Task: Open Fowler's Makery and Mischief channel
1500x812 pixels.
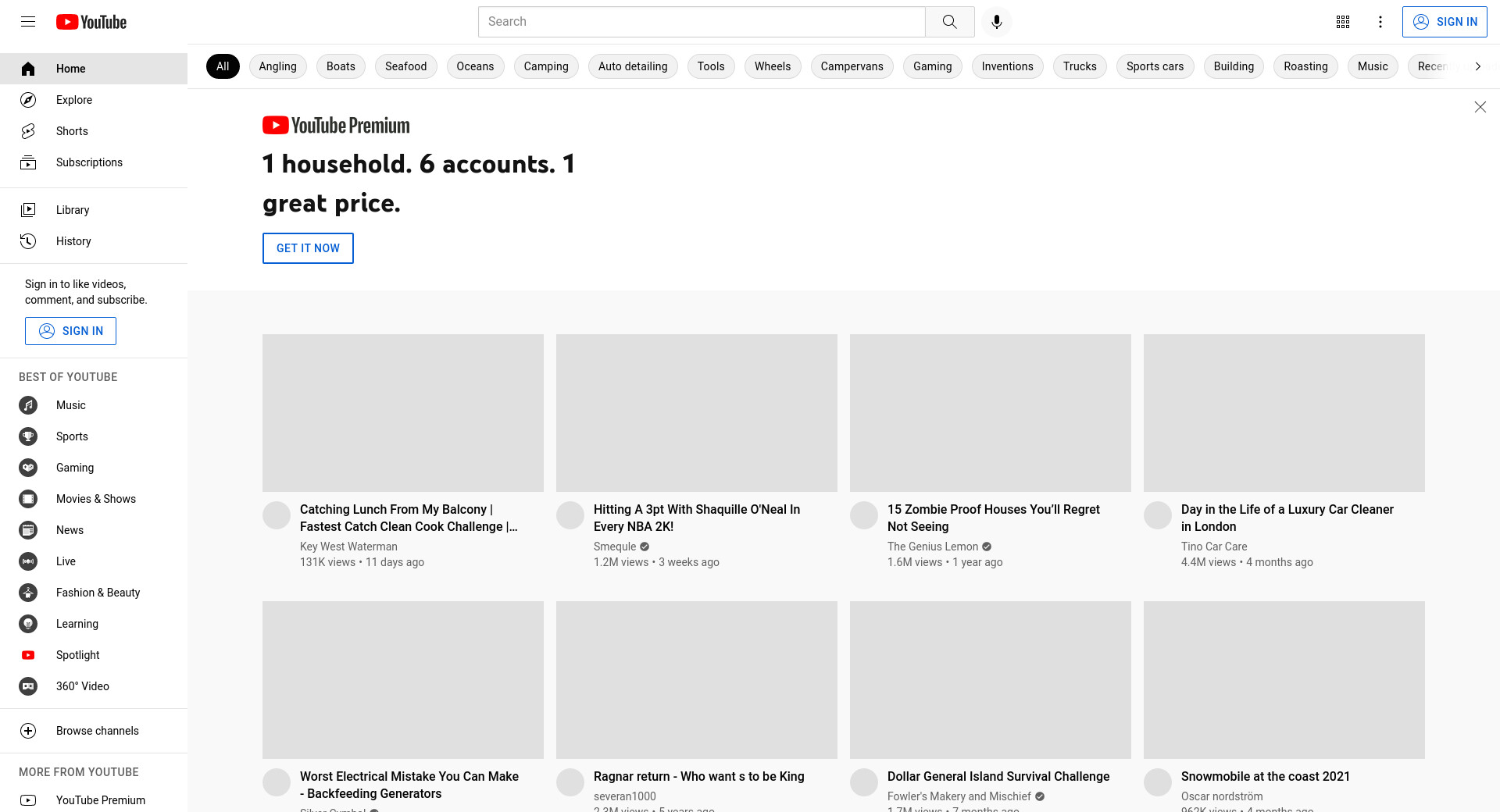Action: pyautogui.click(x=959, y=796)
